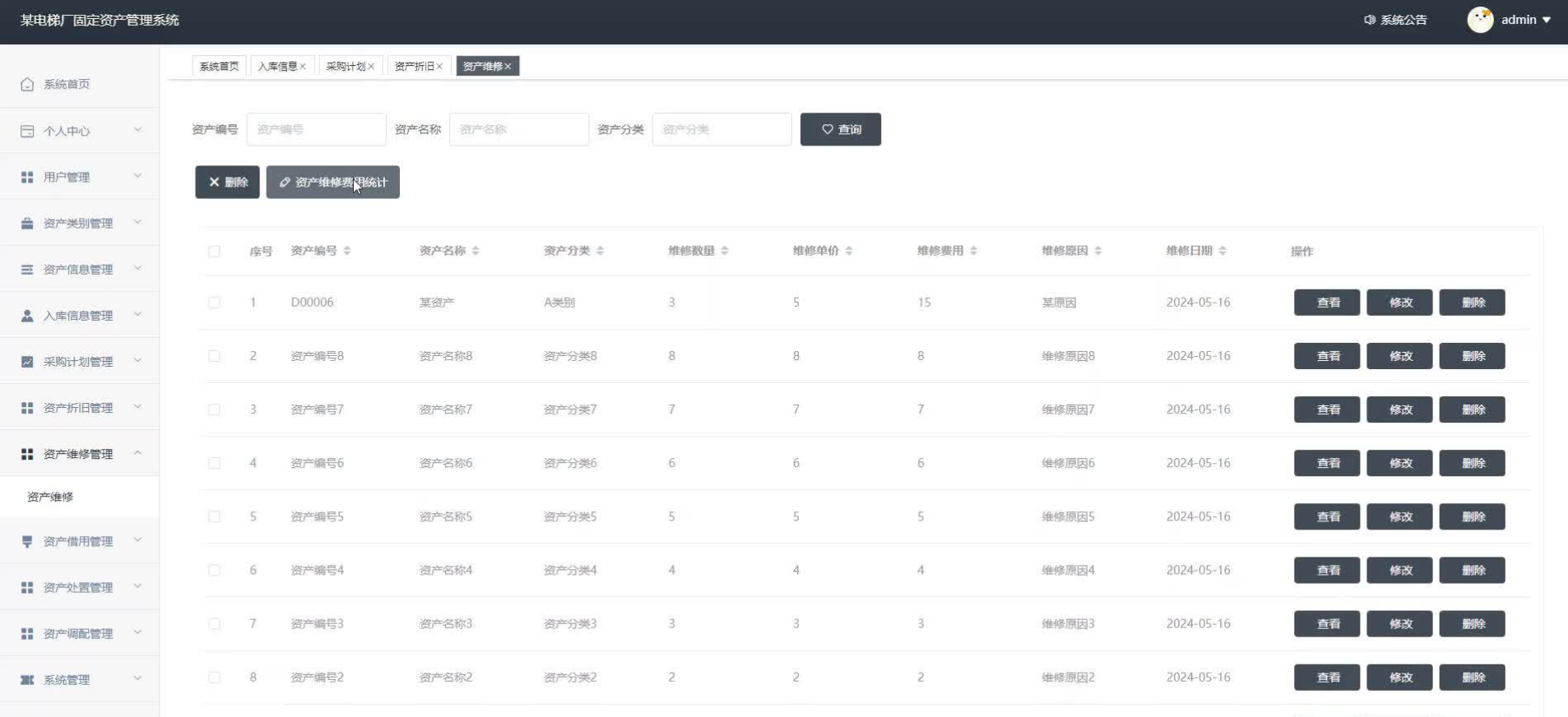
Task: Expand 采购计划管理 menu chevron
Action: point(137,360)
